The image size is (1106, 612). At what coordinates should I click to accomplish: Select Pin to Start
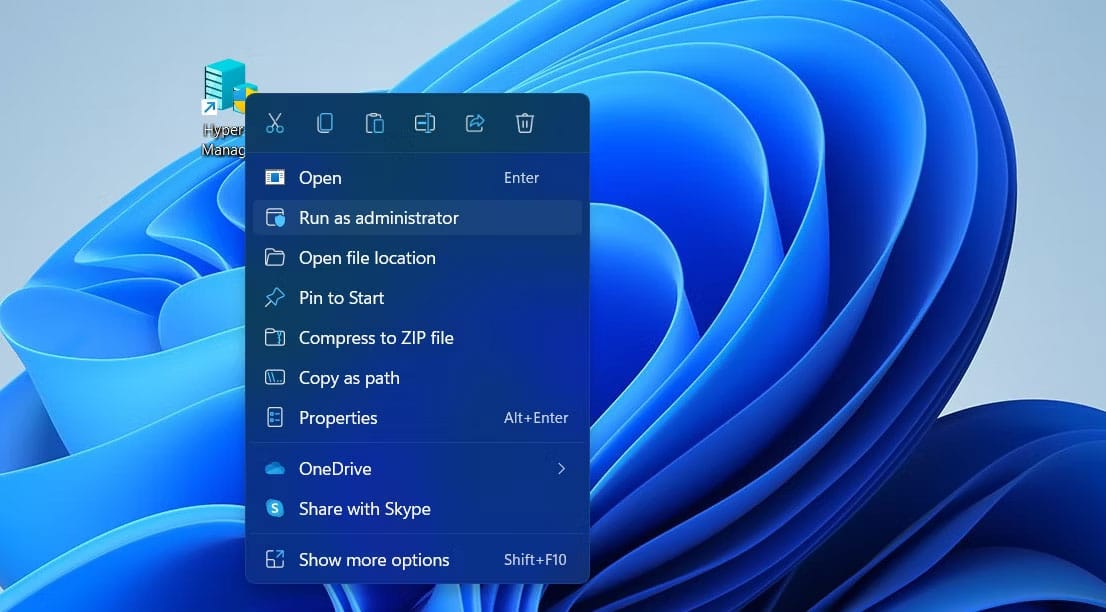click(418, 298)
